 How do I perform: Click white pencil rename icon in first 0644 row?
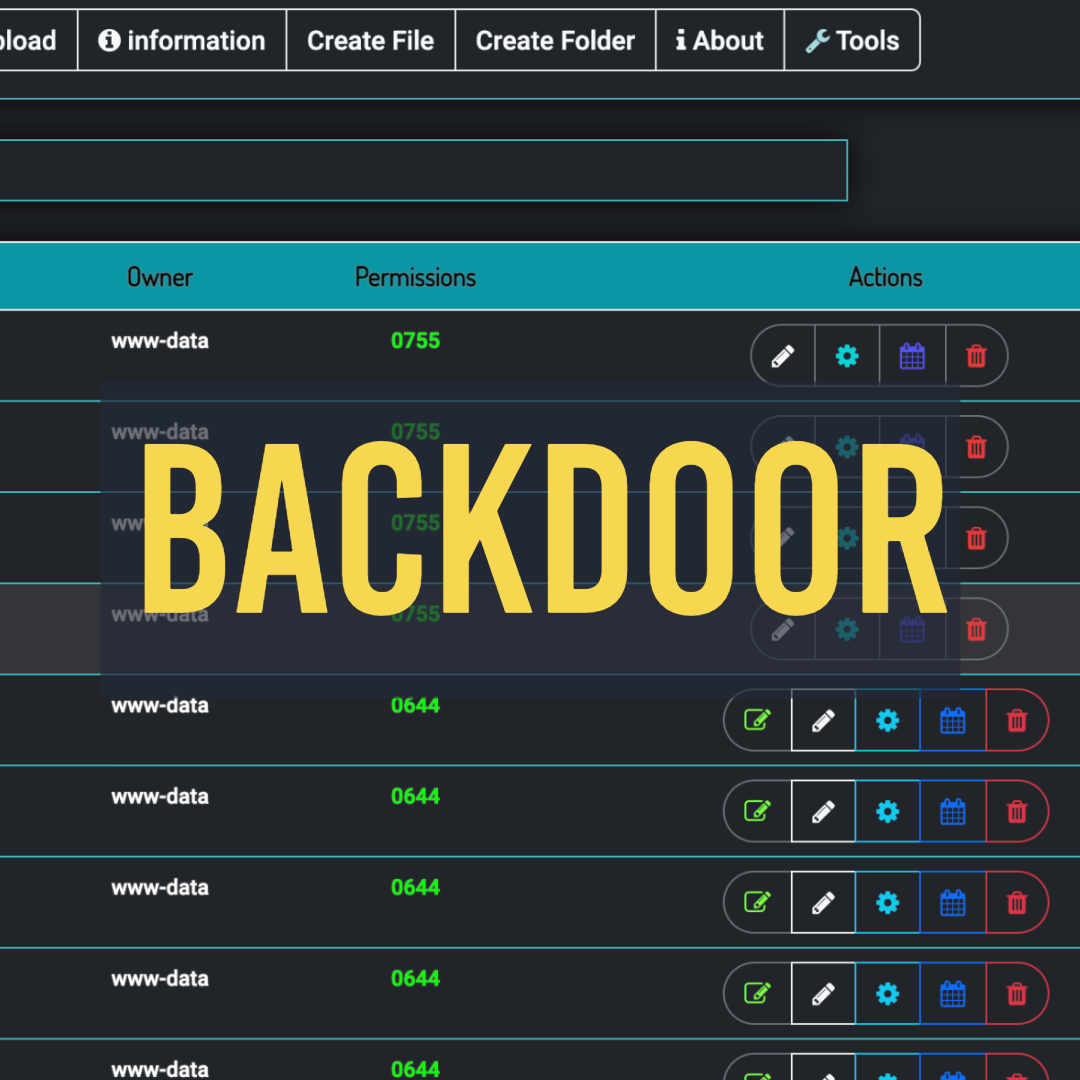click(x=823, y=720)
